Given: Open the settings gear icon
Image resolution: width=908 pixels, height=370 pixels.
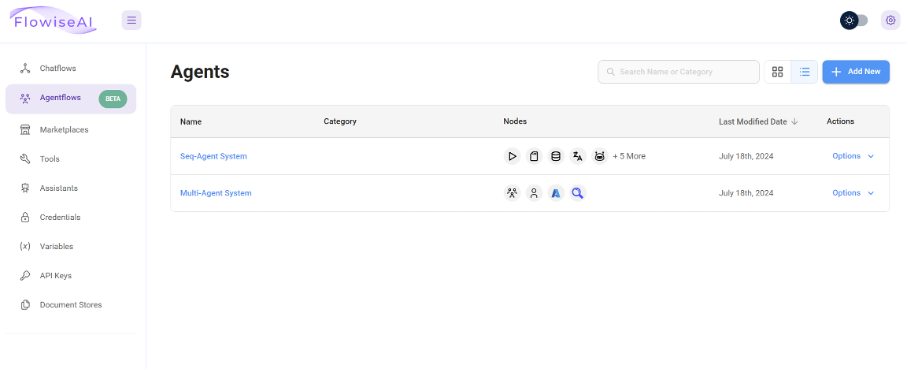Looking at the screenshot, I should pos(891,20).
